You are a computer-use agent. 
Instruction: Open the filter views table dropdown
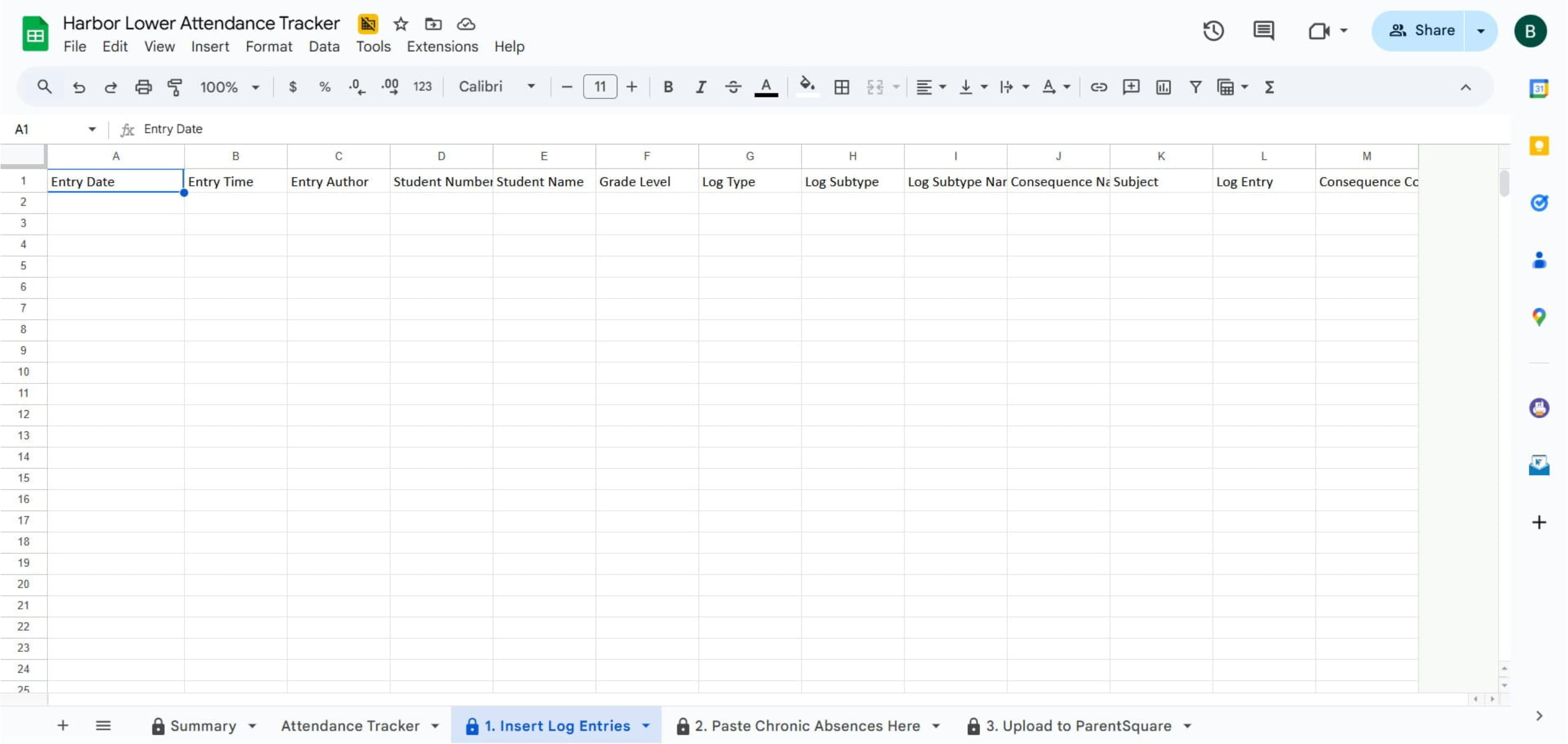tap(1232, 87)
